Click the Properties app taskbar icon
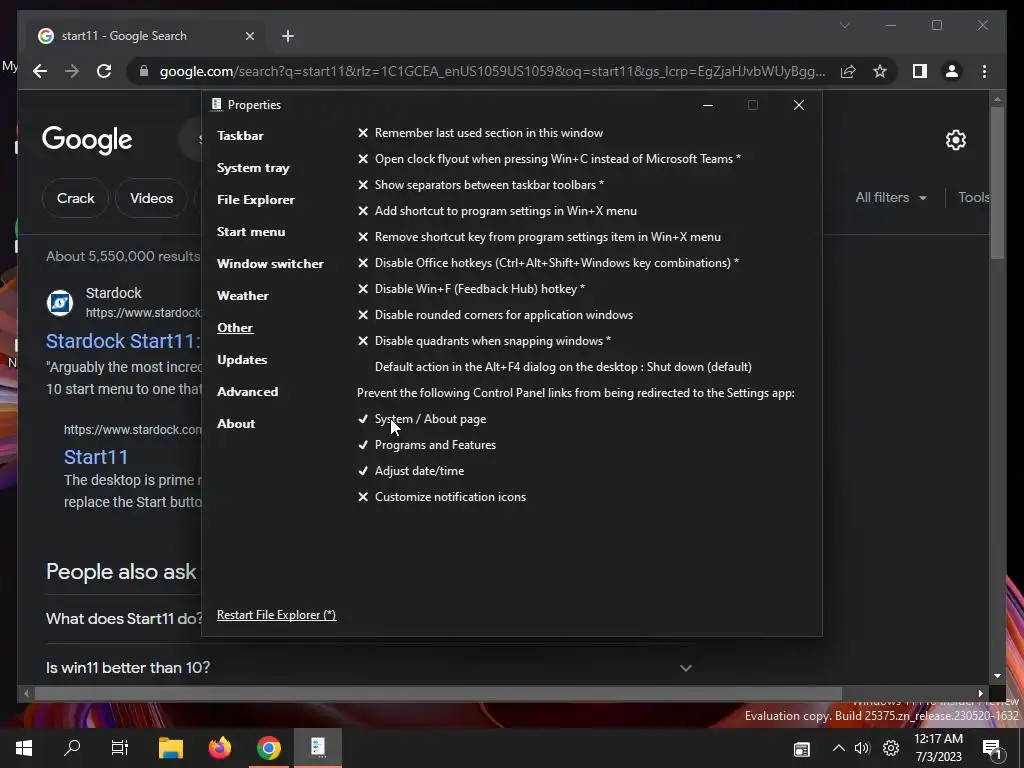The width and height of the screenshot is (1024, 768). (x=318, y=748)
